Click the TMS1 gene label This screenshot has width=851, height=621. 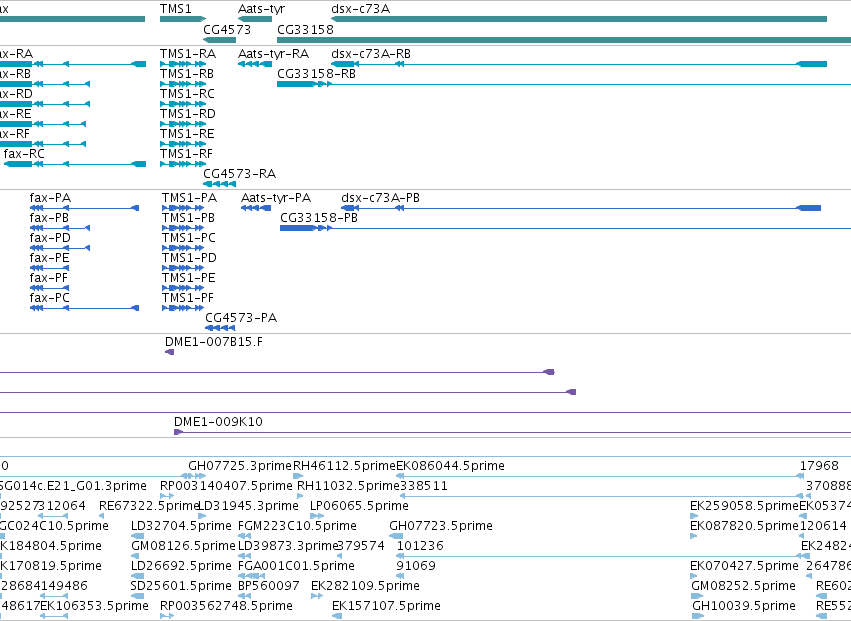click(175, 9)
